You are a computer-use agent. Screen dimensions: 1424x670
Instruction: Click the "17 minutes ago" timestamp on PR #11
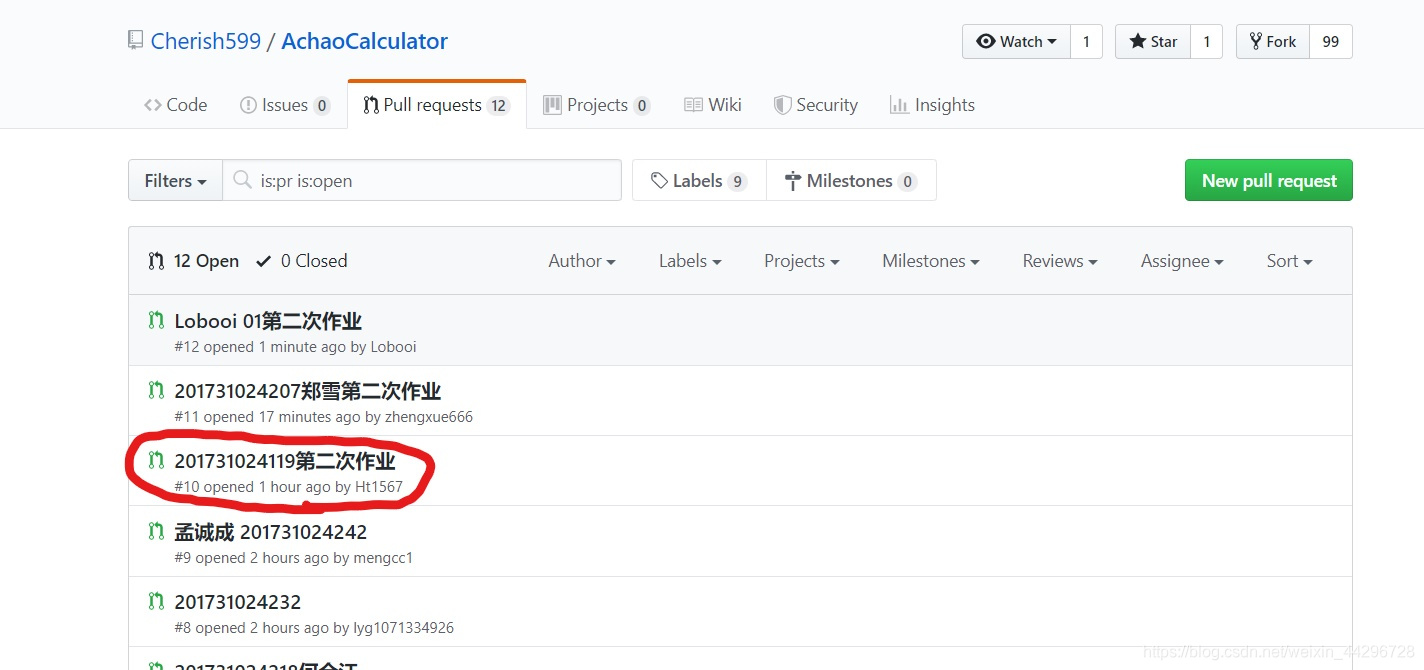coord(309,417)
